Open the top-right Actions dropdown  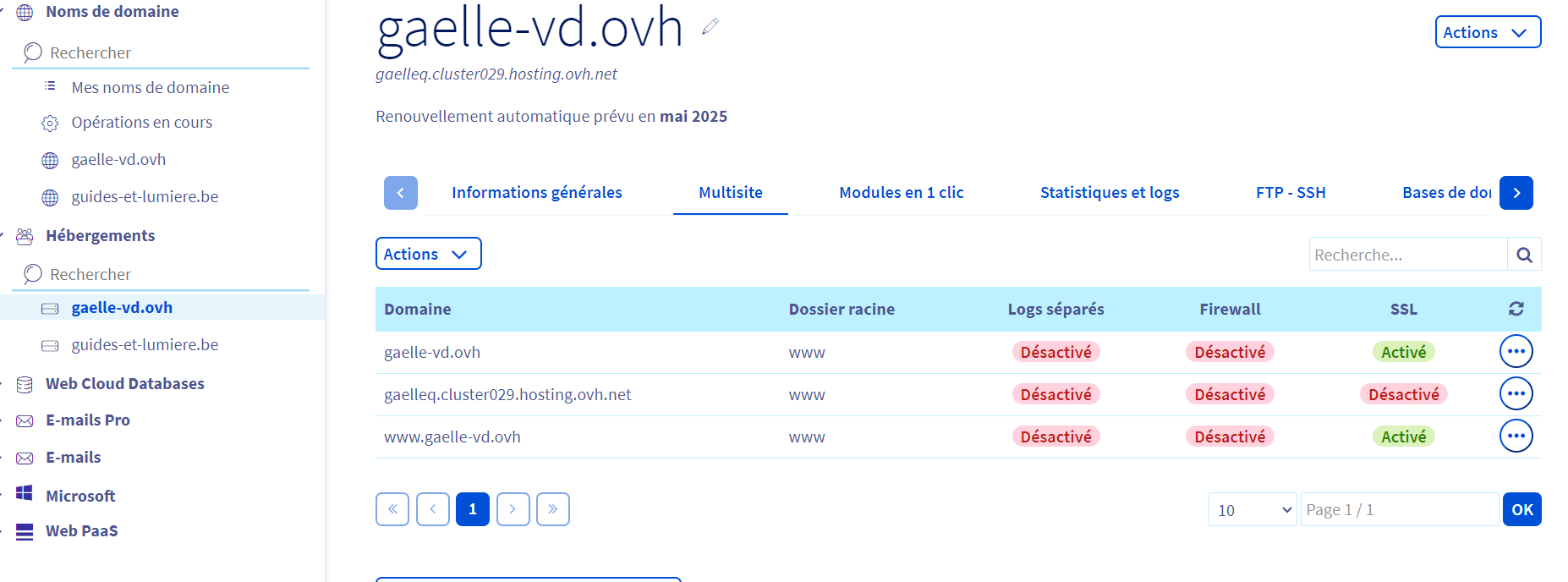1487,32
